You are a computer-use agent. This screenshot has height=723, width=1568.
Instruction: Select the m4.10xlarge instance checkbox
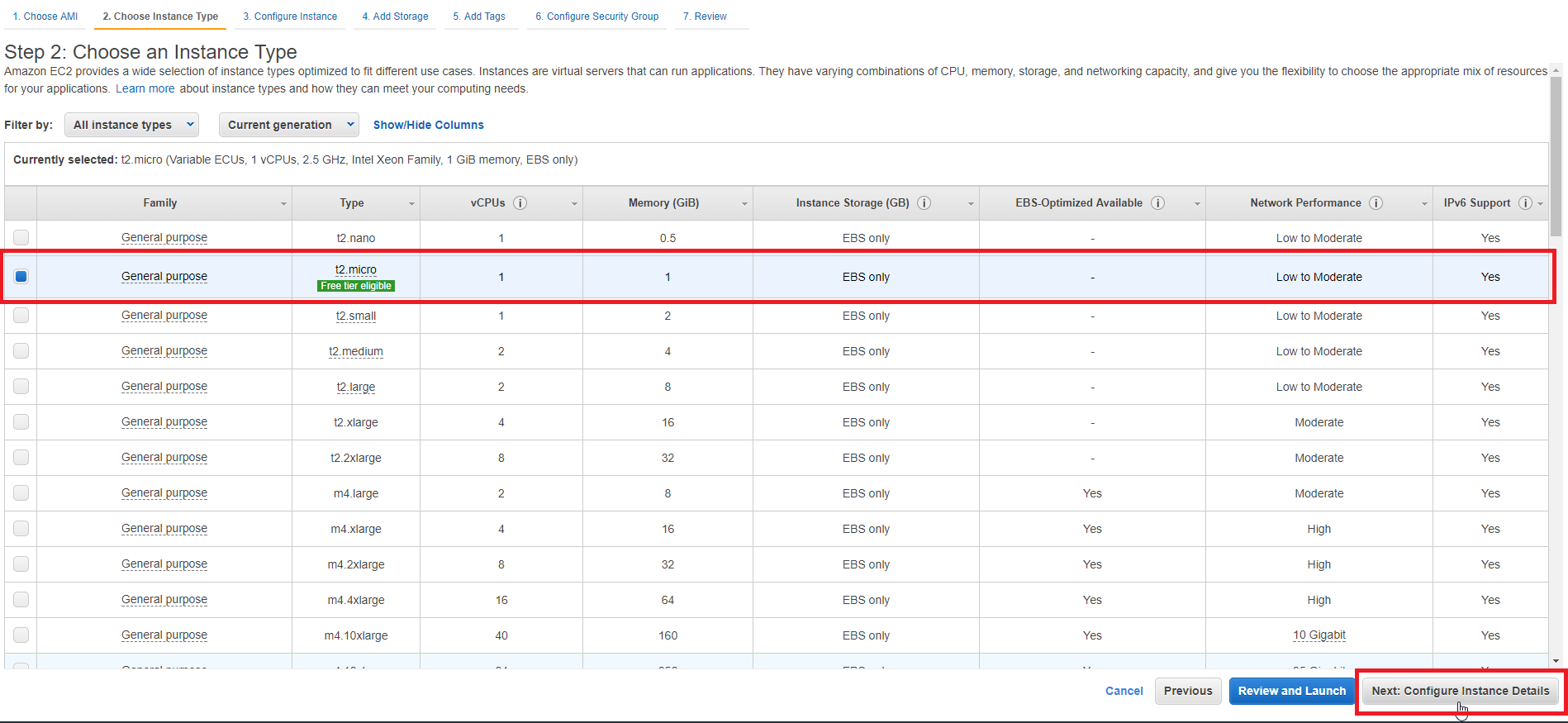tap(21, 635)
